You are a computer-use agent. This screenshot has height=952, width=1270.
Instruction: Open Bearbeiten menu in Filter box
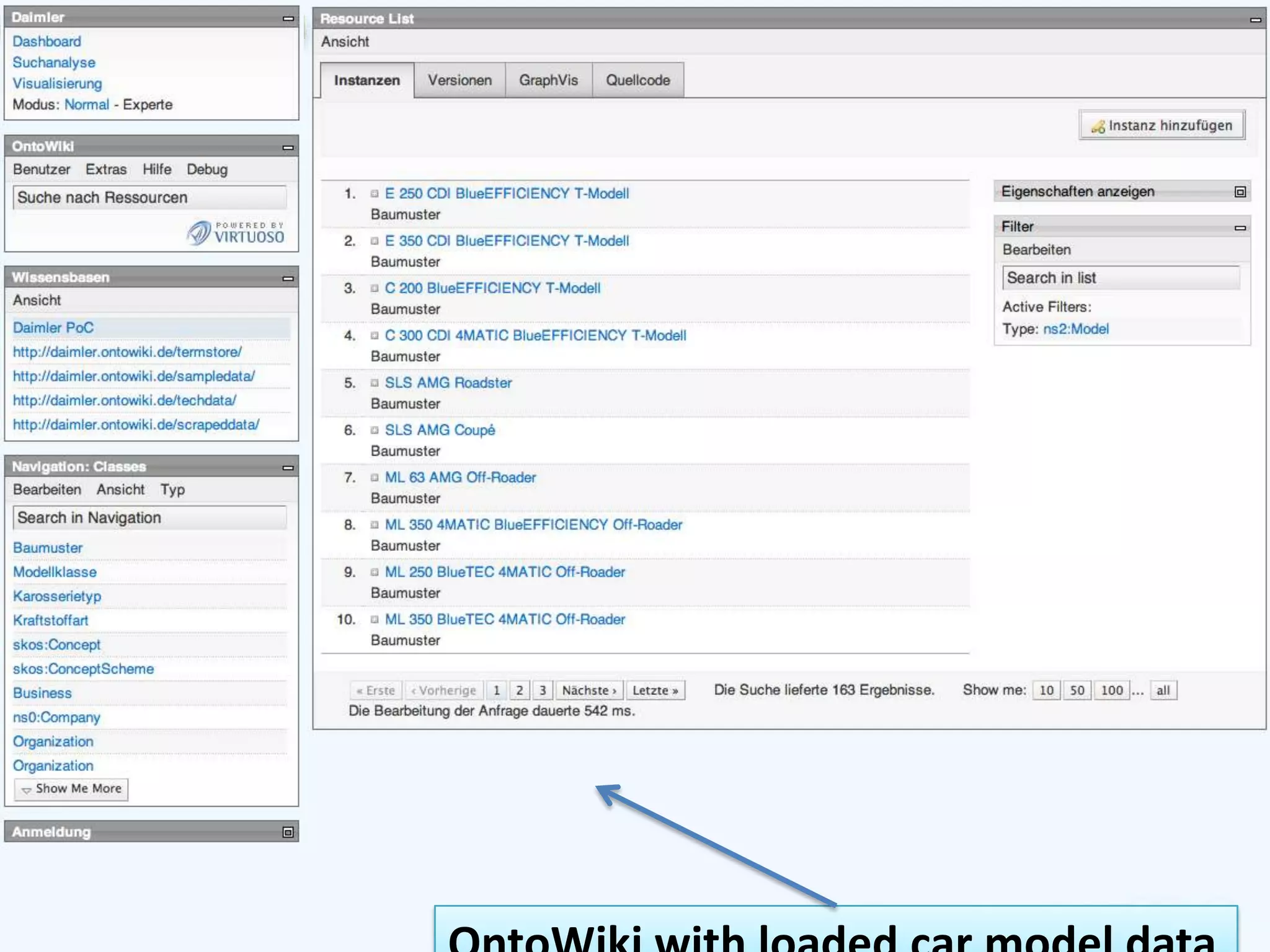pyautogui.click(x=1037, y=250)
